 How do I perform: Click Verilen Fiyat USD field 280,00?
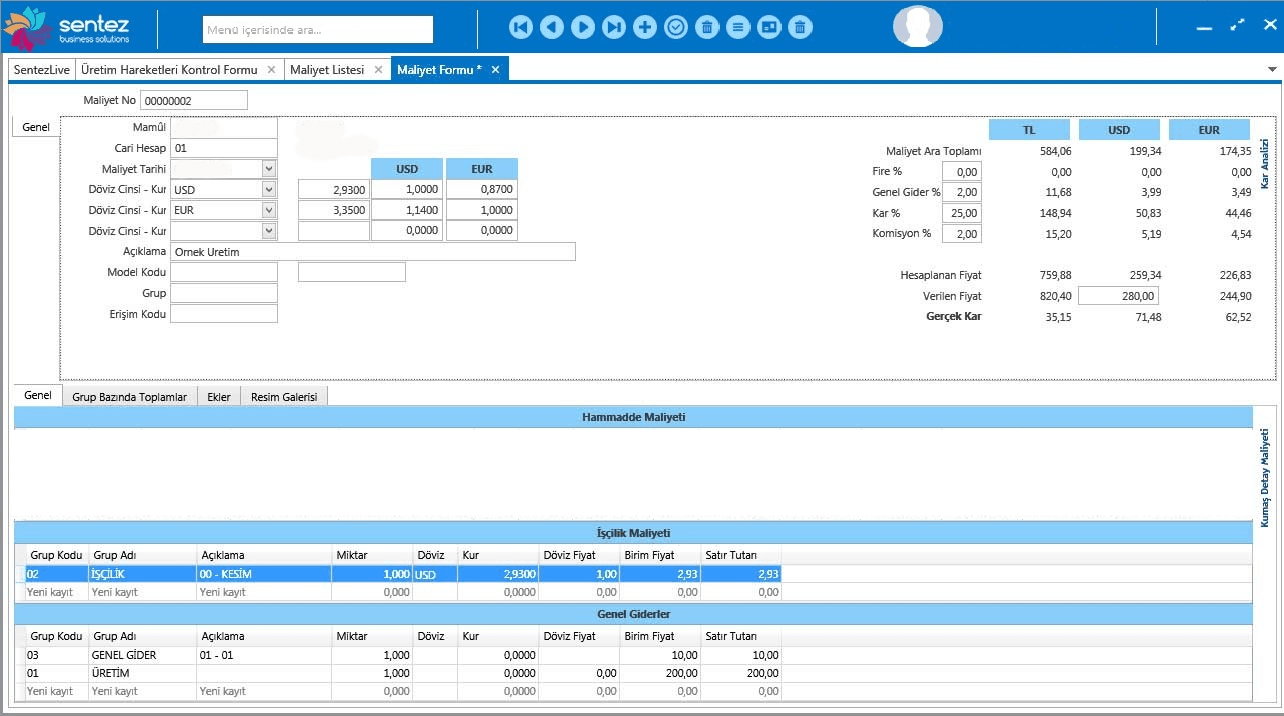coord(1119,296)
